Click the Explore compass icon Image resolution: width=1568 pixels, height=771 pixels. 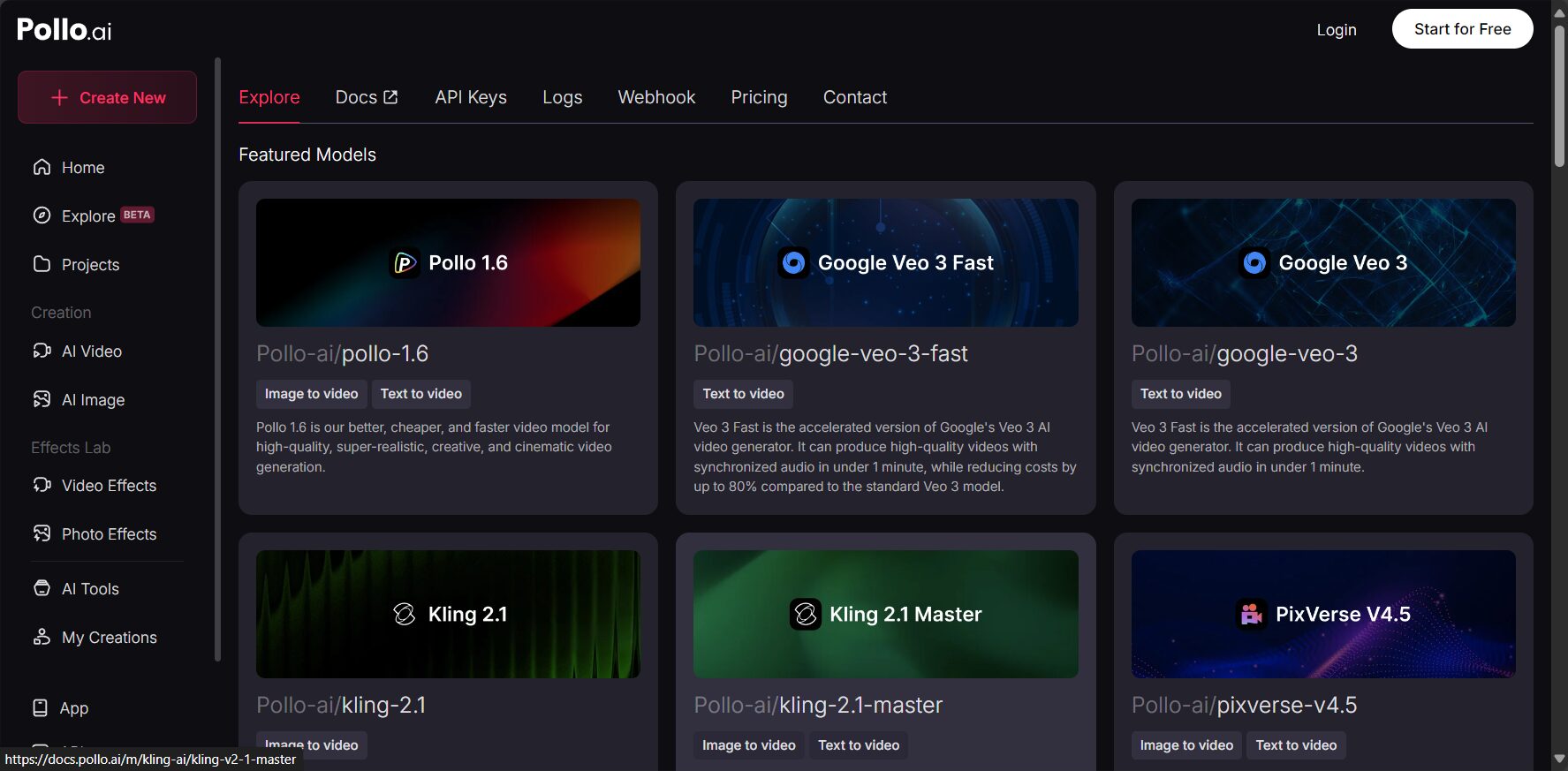pyautogui.click(x=42, y=215)
